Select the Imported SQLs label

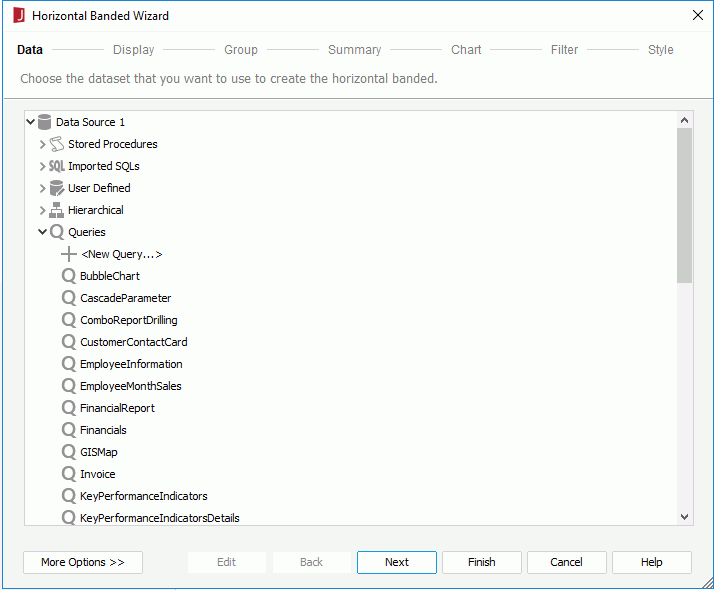pos(104,166)
